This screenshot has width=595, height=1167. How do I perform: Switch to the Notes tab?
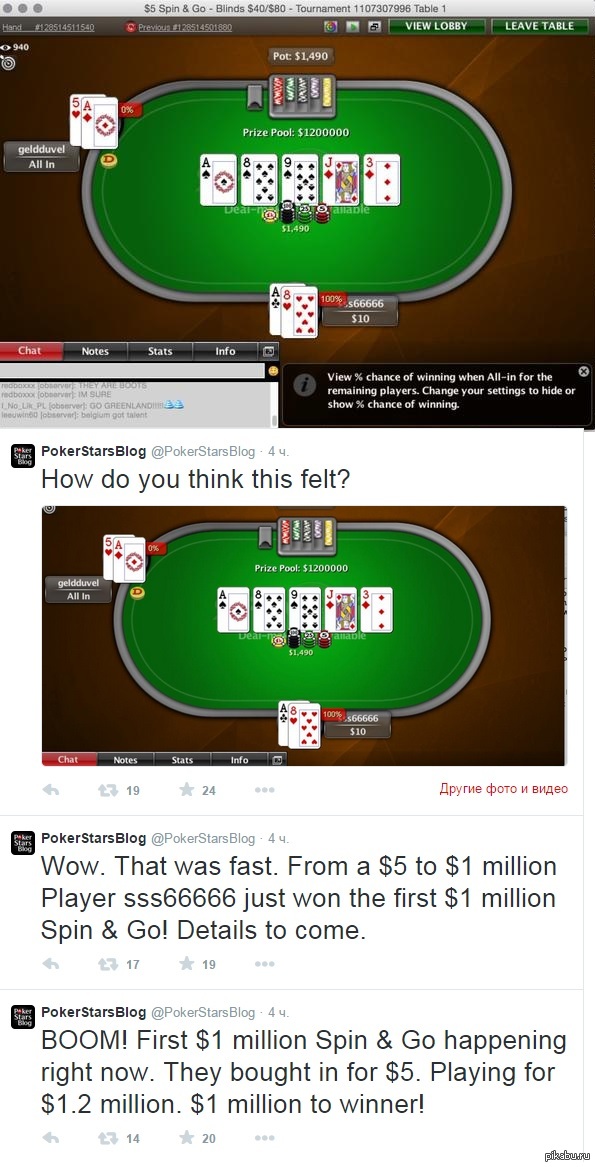pos(95,351)
